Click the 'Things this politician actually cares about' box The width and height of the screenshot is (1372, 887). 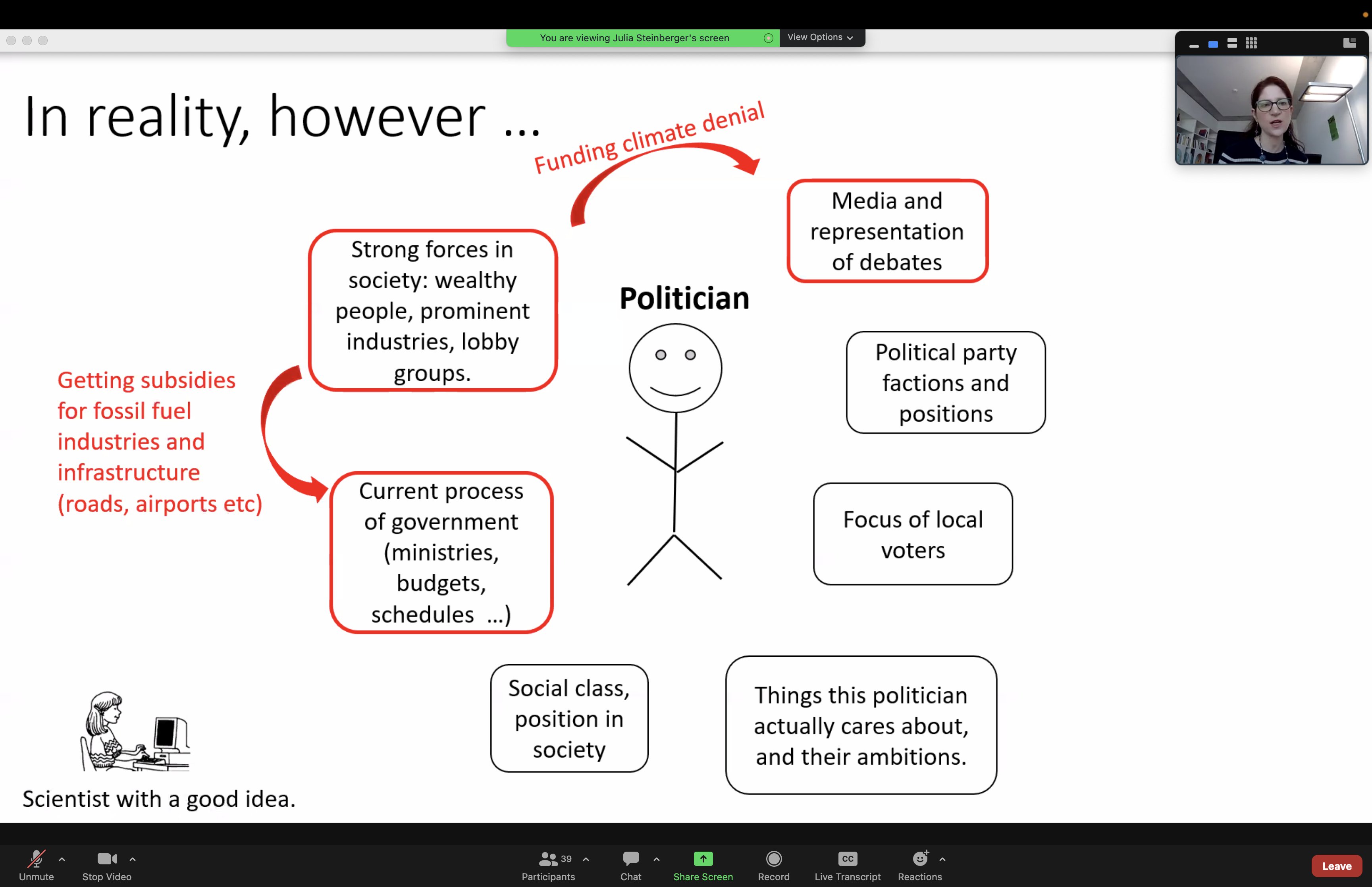pyautogui.click(x=861, y=725)
